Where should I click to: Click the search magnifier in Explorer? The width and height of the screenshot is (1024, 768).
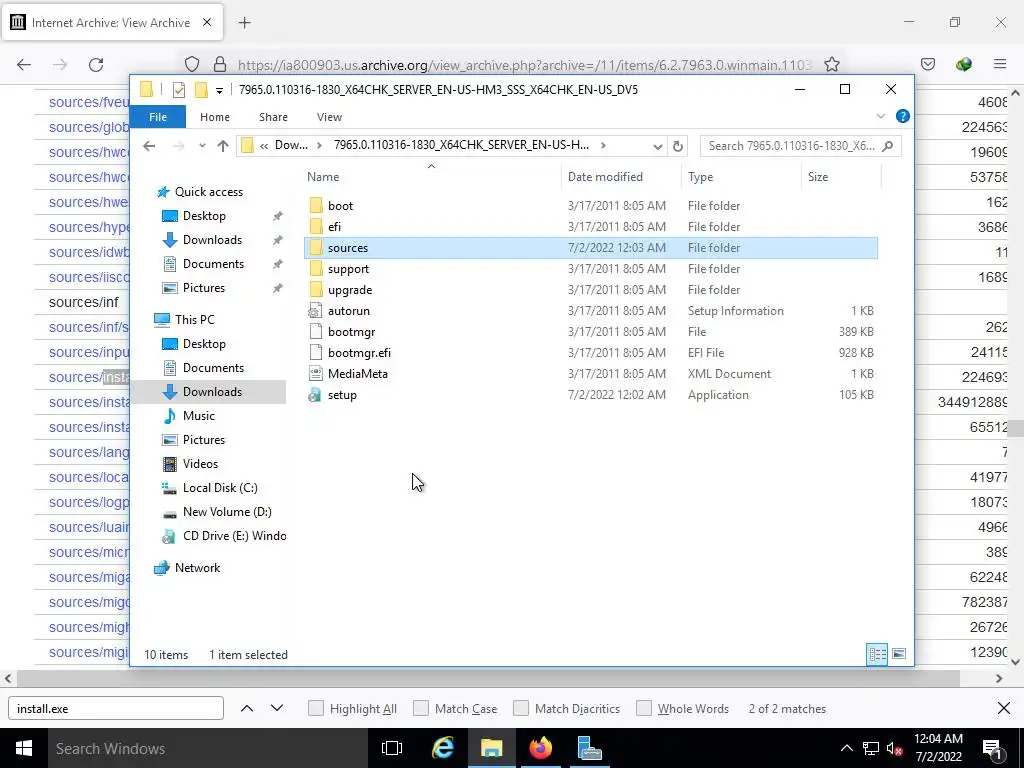[x=887, y=146]
